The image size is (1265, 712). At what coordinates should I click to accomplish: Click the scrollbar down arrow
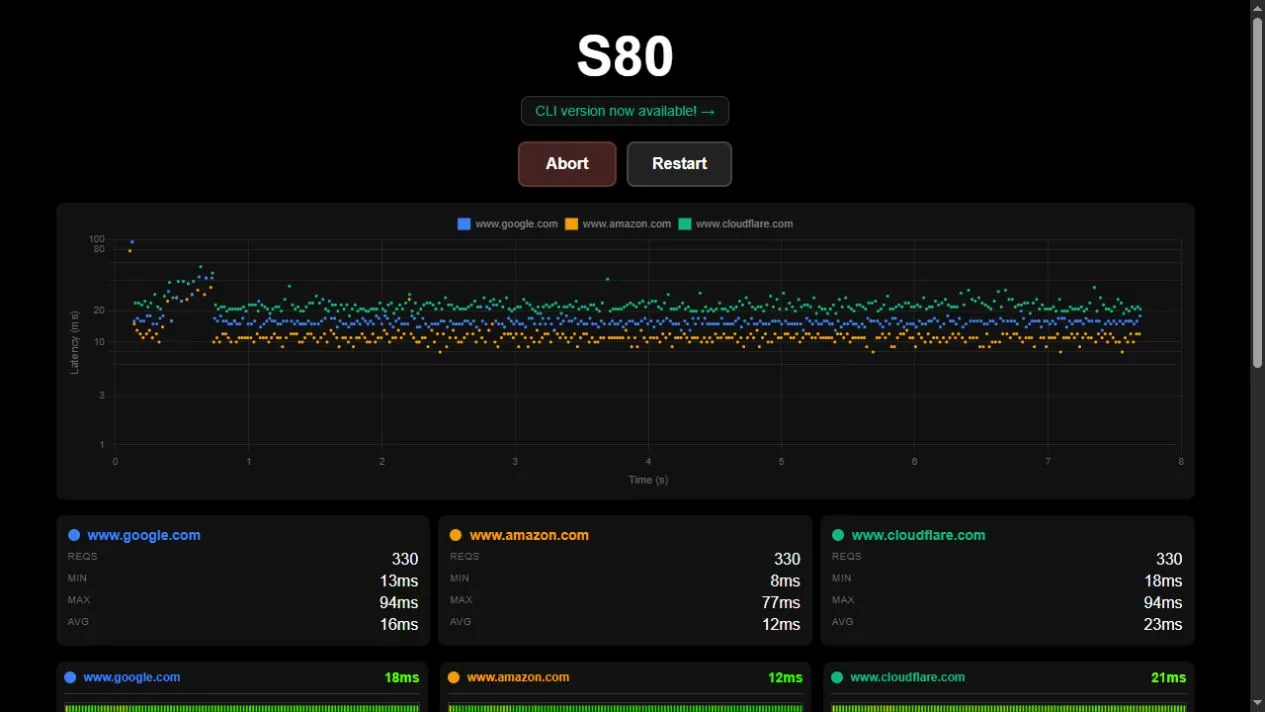pyautogui.click(x=1257, y=704)
